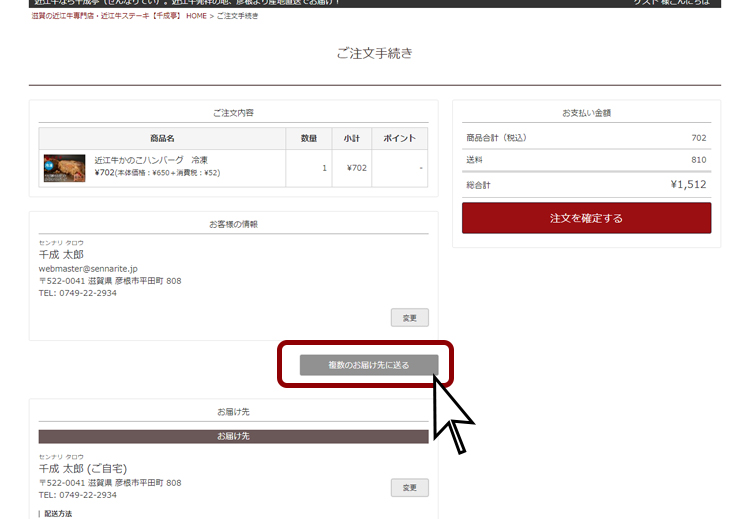Click the 配送方法 label

58,514
